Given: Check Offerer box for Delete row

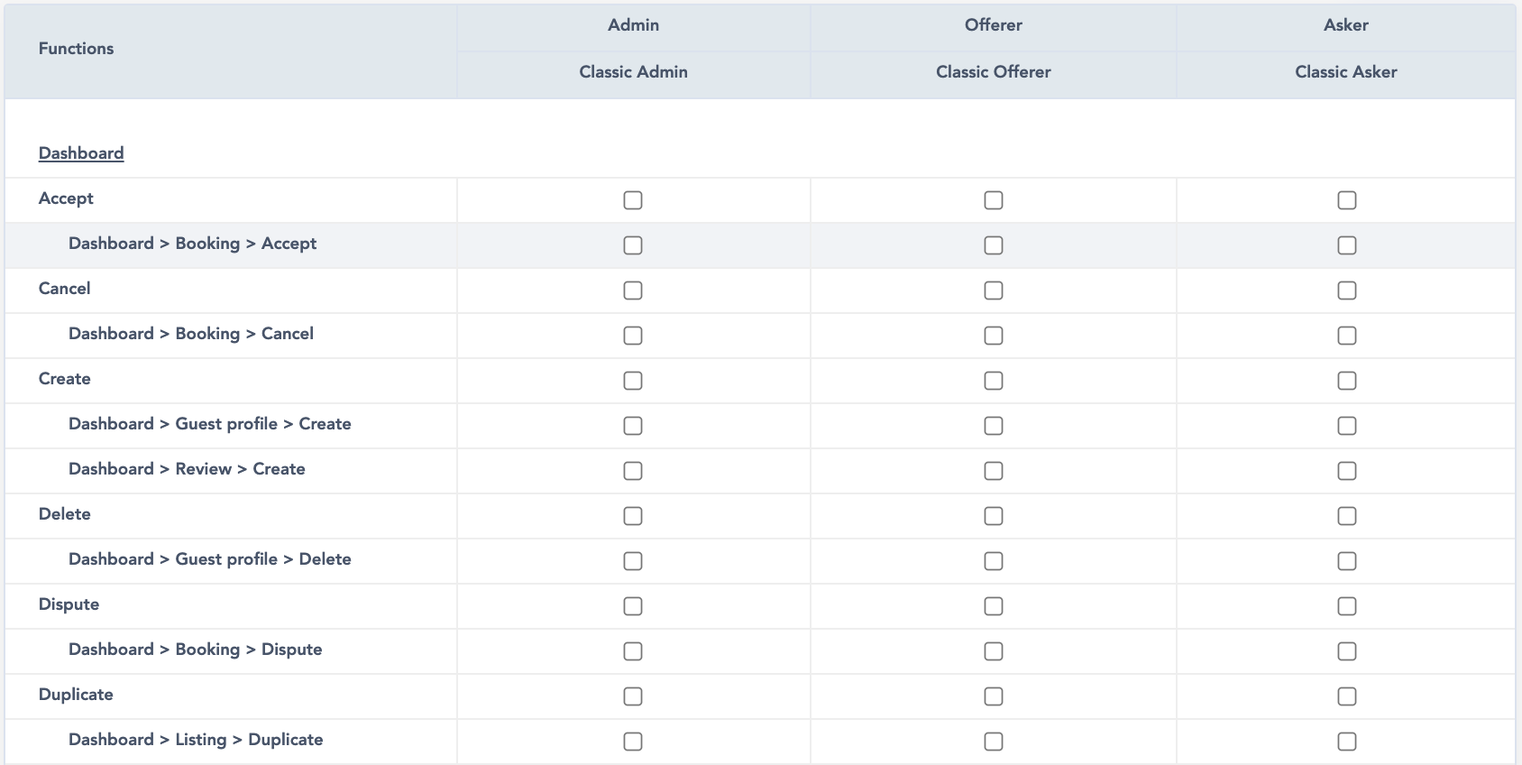Looking at the screenshot, I should coord(993,516).
